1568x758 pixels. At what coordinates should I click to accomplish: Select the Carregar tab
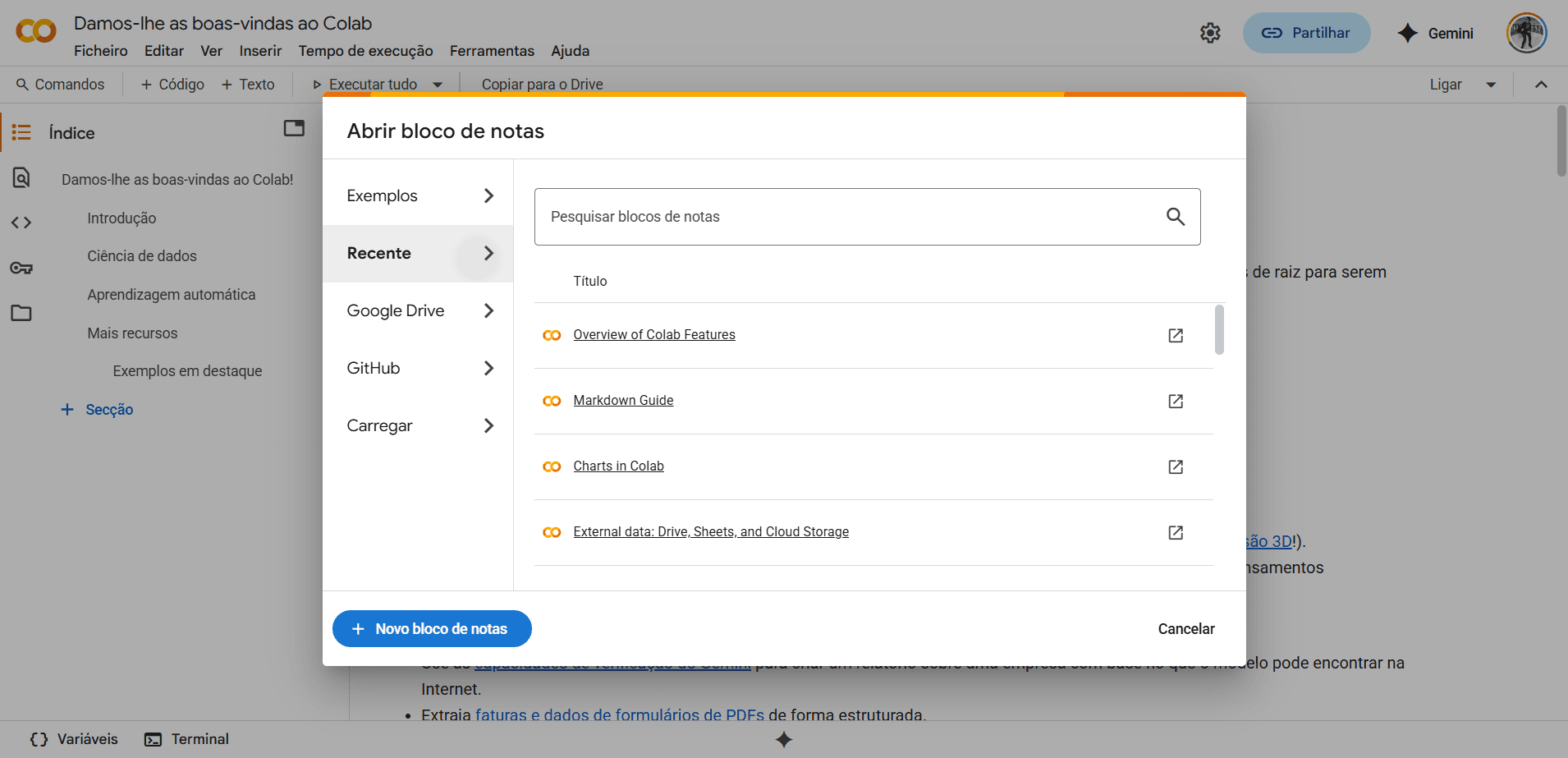click(x=418, y=425)
